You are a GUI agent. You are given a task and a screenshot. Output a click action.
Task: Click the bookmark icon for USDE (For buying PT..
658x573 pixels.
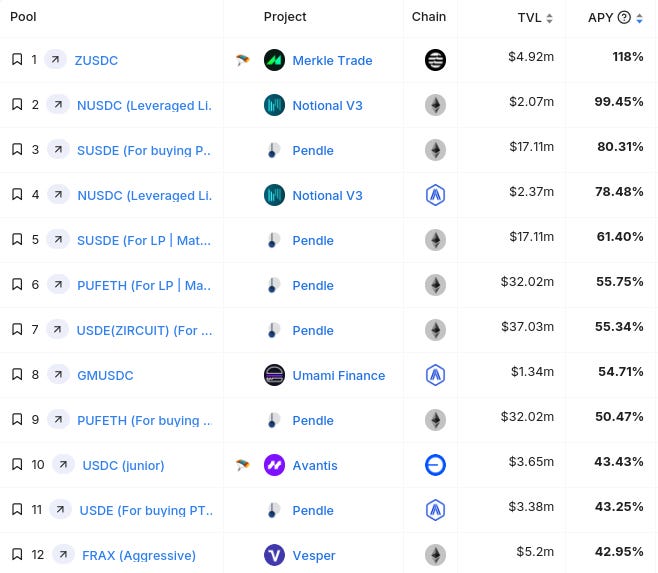point(17,509)
